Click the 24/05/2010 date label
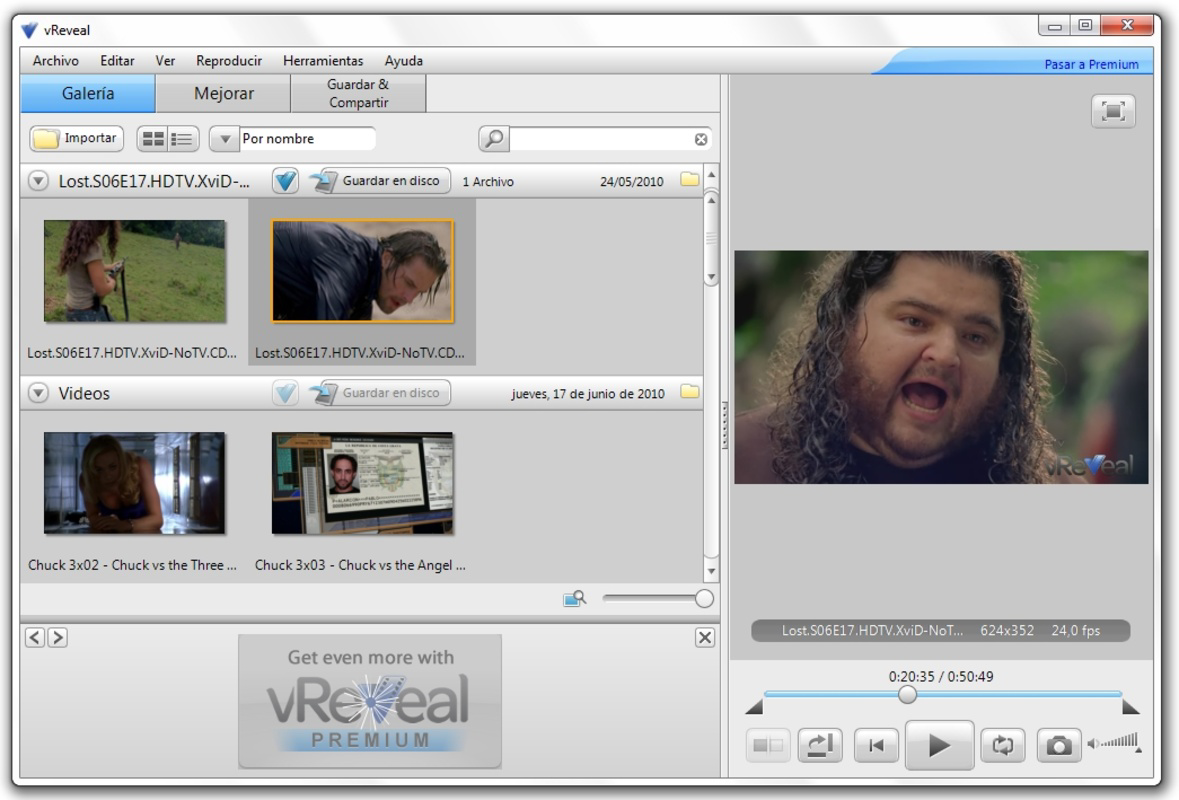Image resolution: width=1179 pixels, height=800 pixels. [x=632, y=182]
